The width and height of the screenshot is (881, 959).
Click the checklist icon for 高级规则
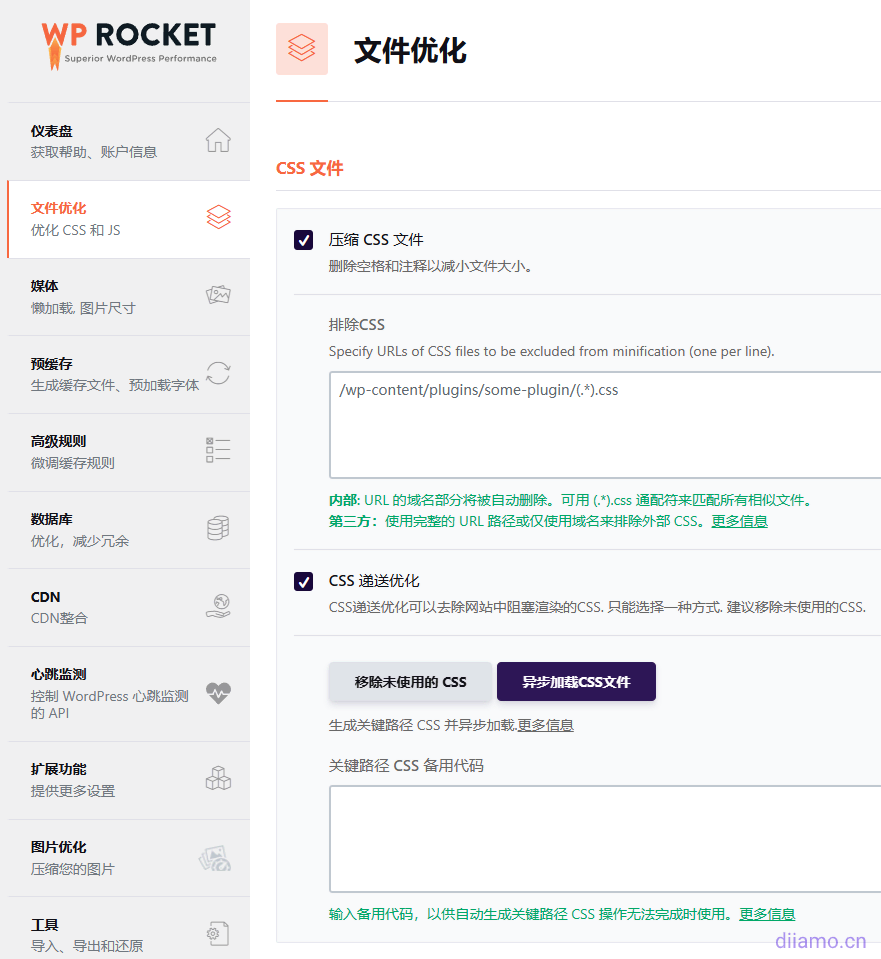click(218, 450)
